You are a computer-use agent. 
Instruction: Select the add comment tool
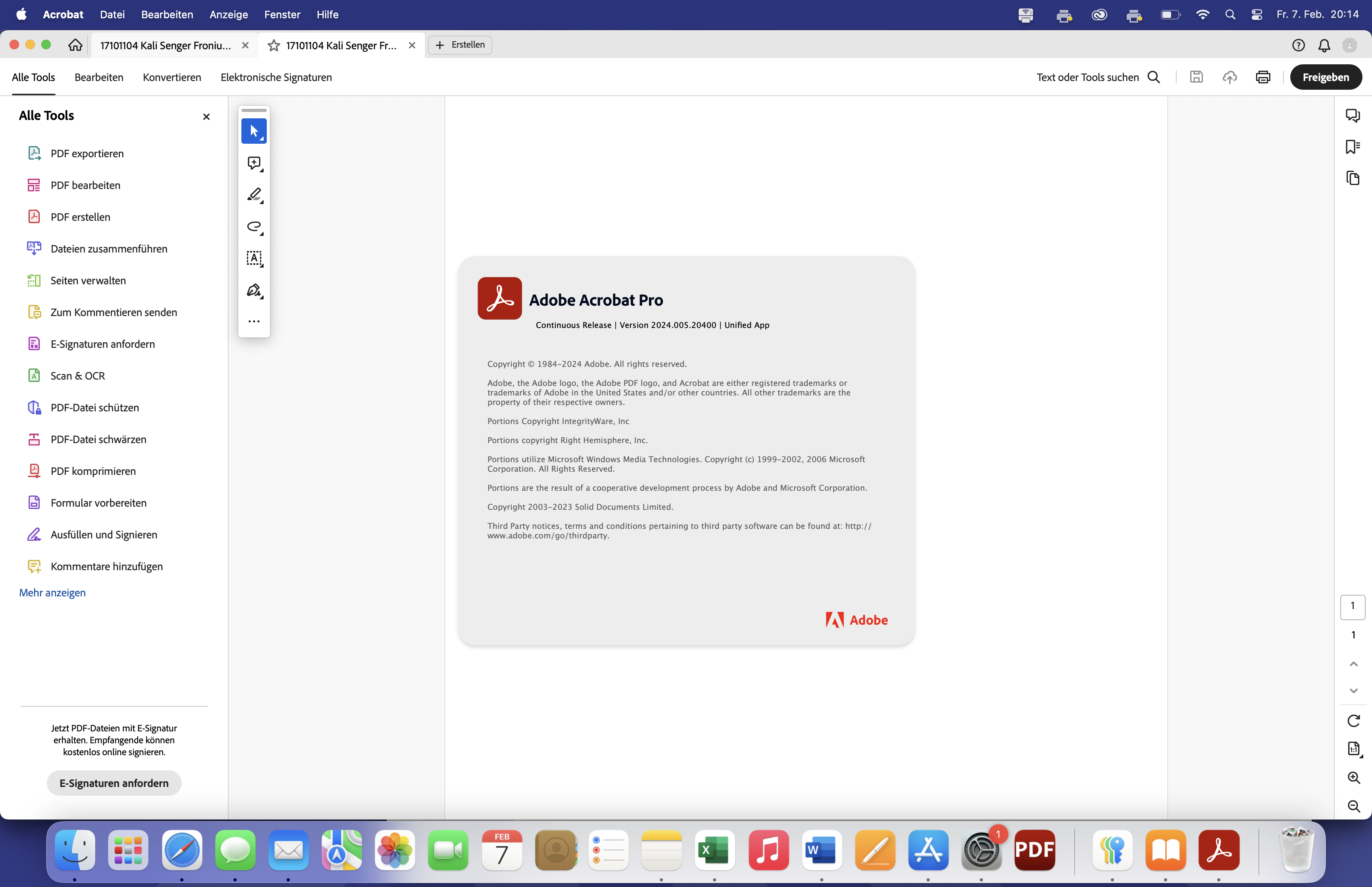(254, 163)
